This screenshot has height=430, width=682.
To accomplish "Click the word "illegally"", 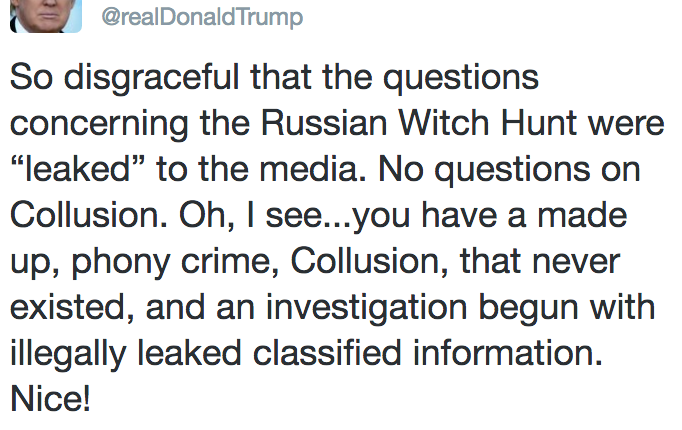I will (68, 354).
